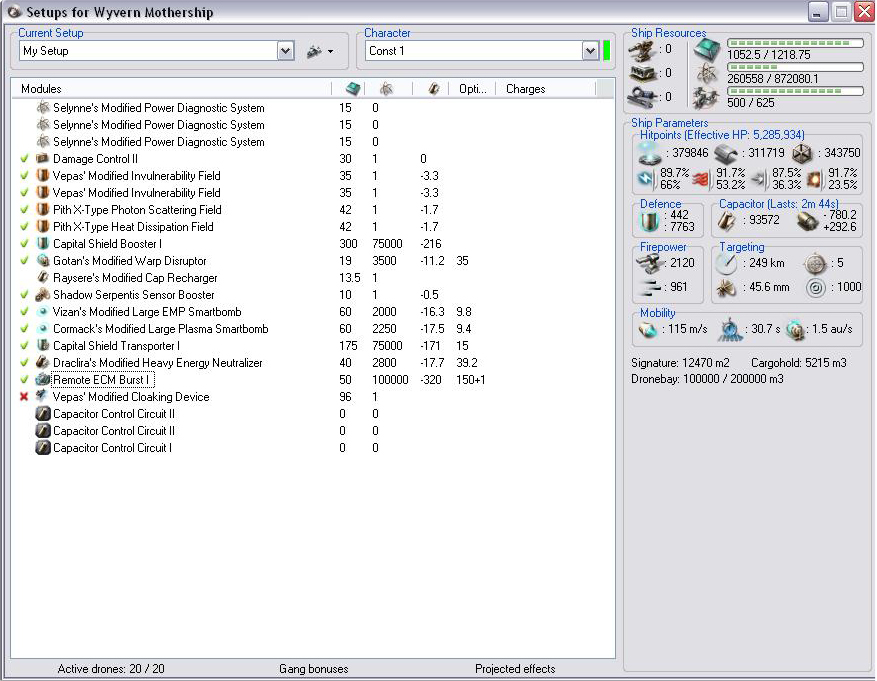Select the first Selynne's Modified Power Diagnostic System row
Screen dimensions: 877x681
tap(313, 108)
